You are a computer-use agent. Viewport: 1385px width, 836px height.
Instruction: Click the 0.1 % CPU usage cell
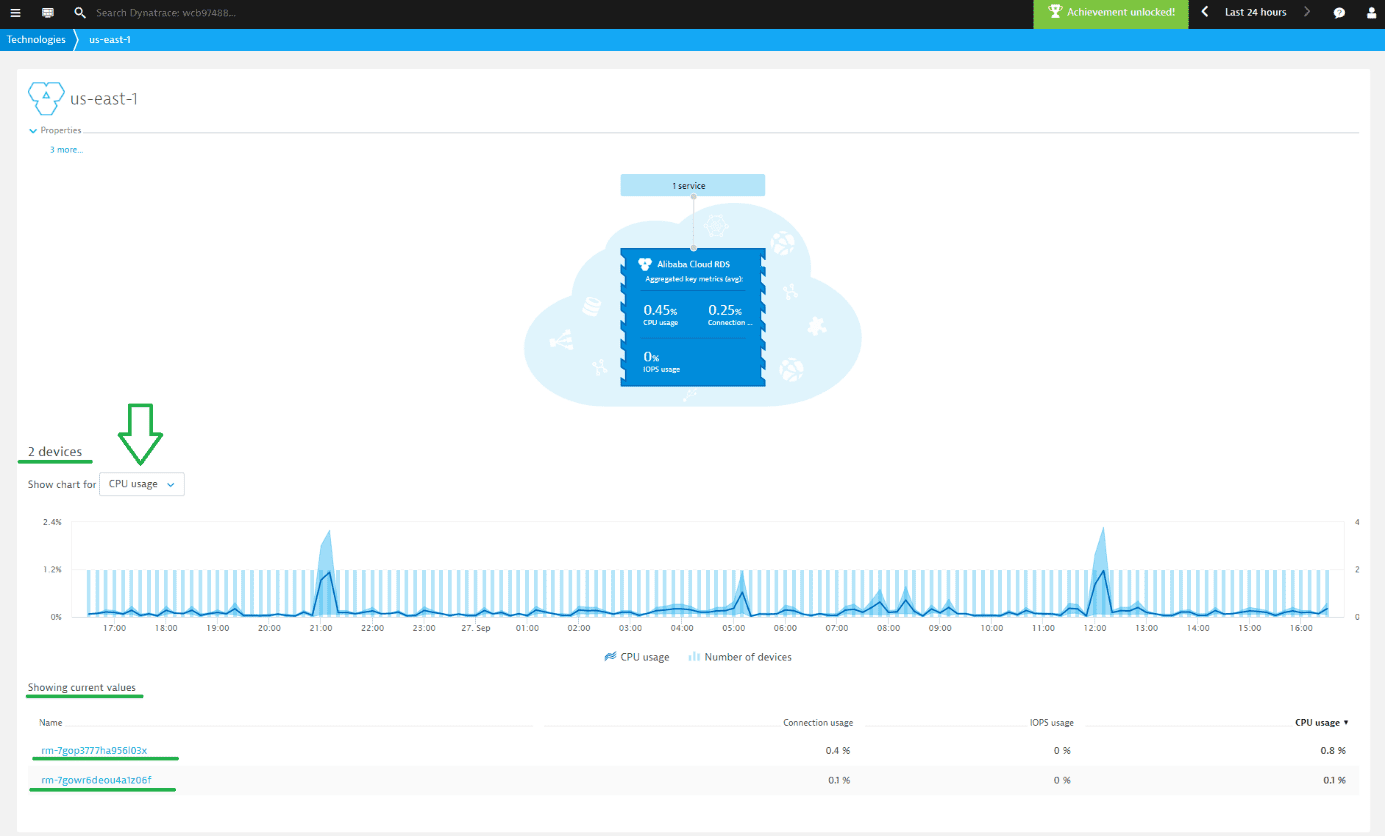1332,780
